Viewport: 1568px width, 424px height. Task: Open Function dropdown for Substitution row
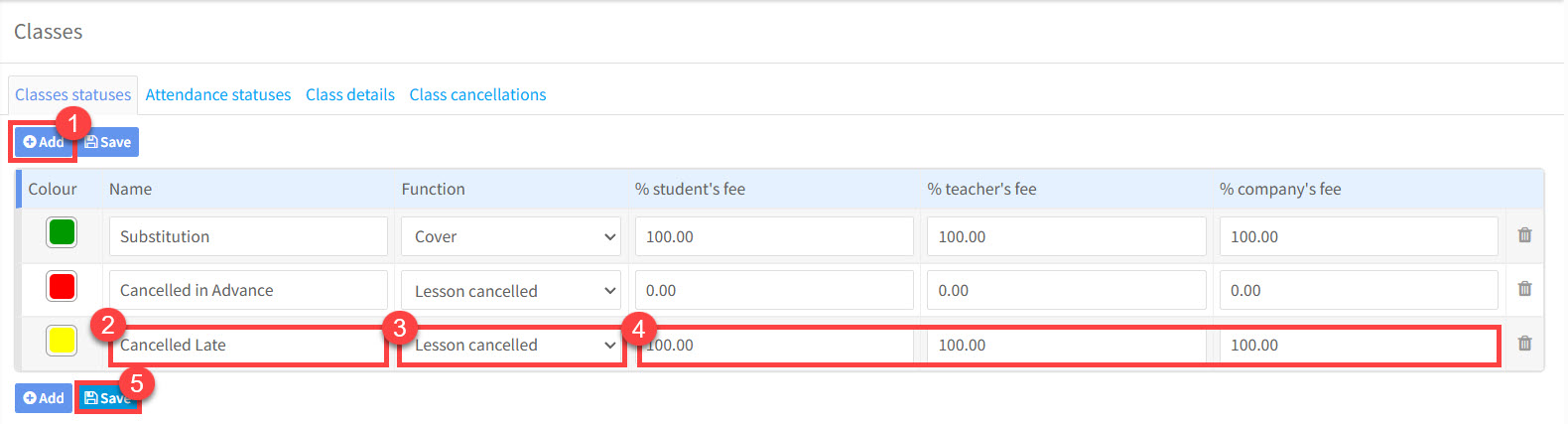tap(511, 236)
